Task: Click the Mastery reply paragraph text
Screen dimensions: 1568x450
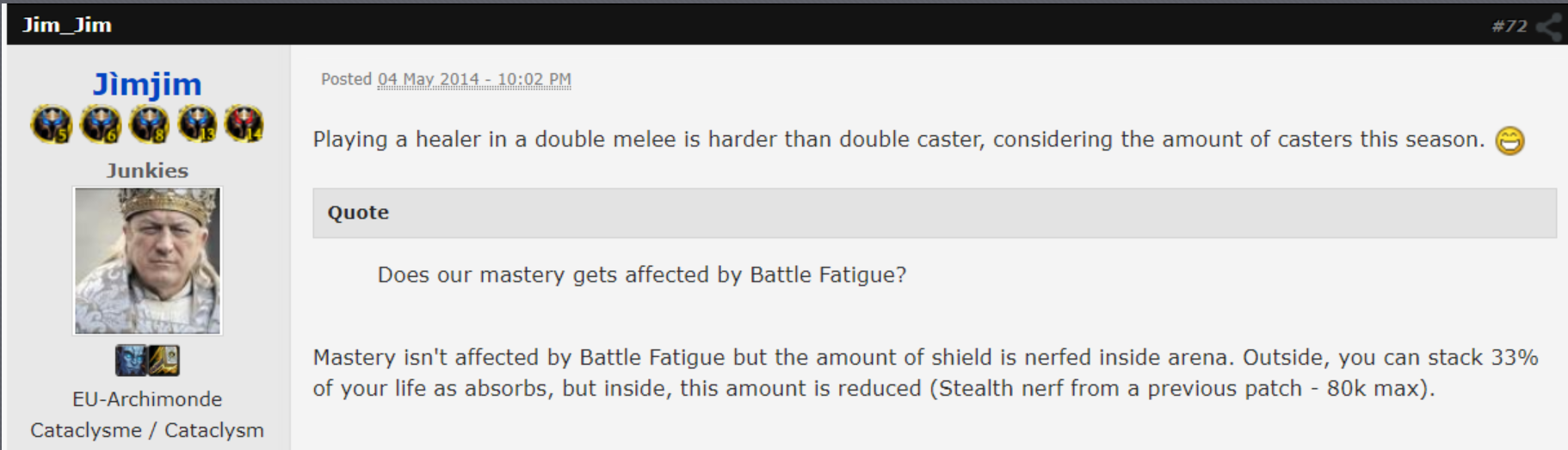Action: (925, 373)
